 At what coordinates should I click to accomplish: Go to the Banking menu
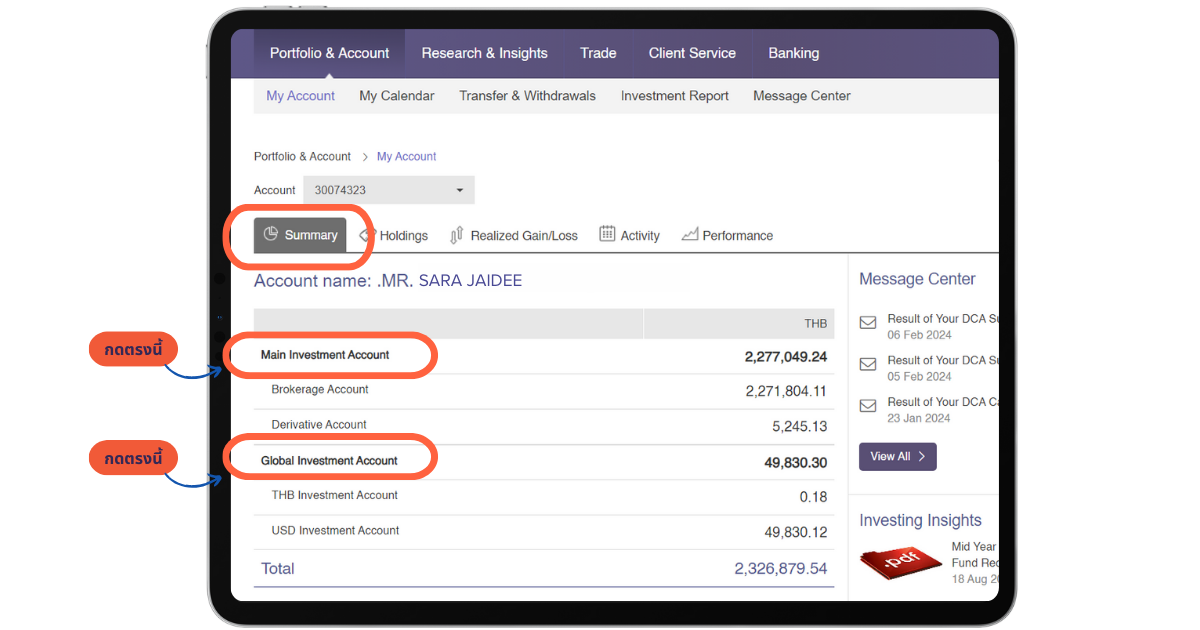(793, 53)
